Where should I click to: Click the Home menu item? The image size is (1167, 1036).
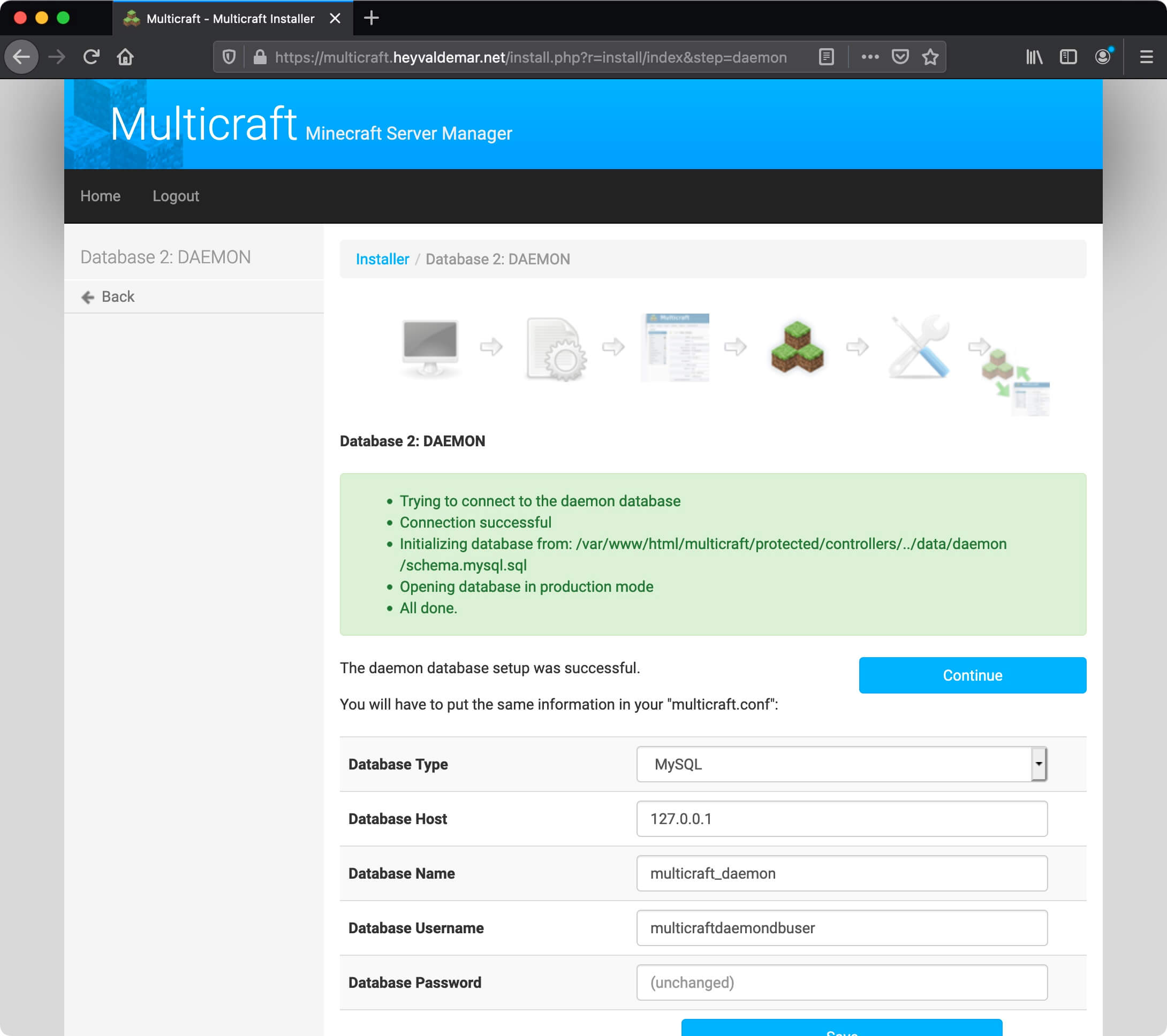[x=100, y=196]
